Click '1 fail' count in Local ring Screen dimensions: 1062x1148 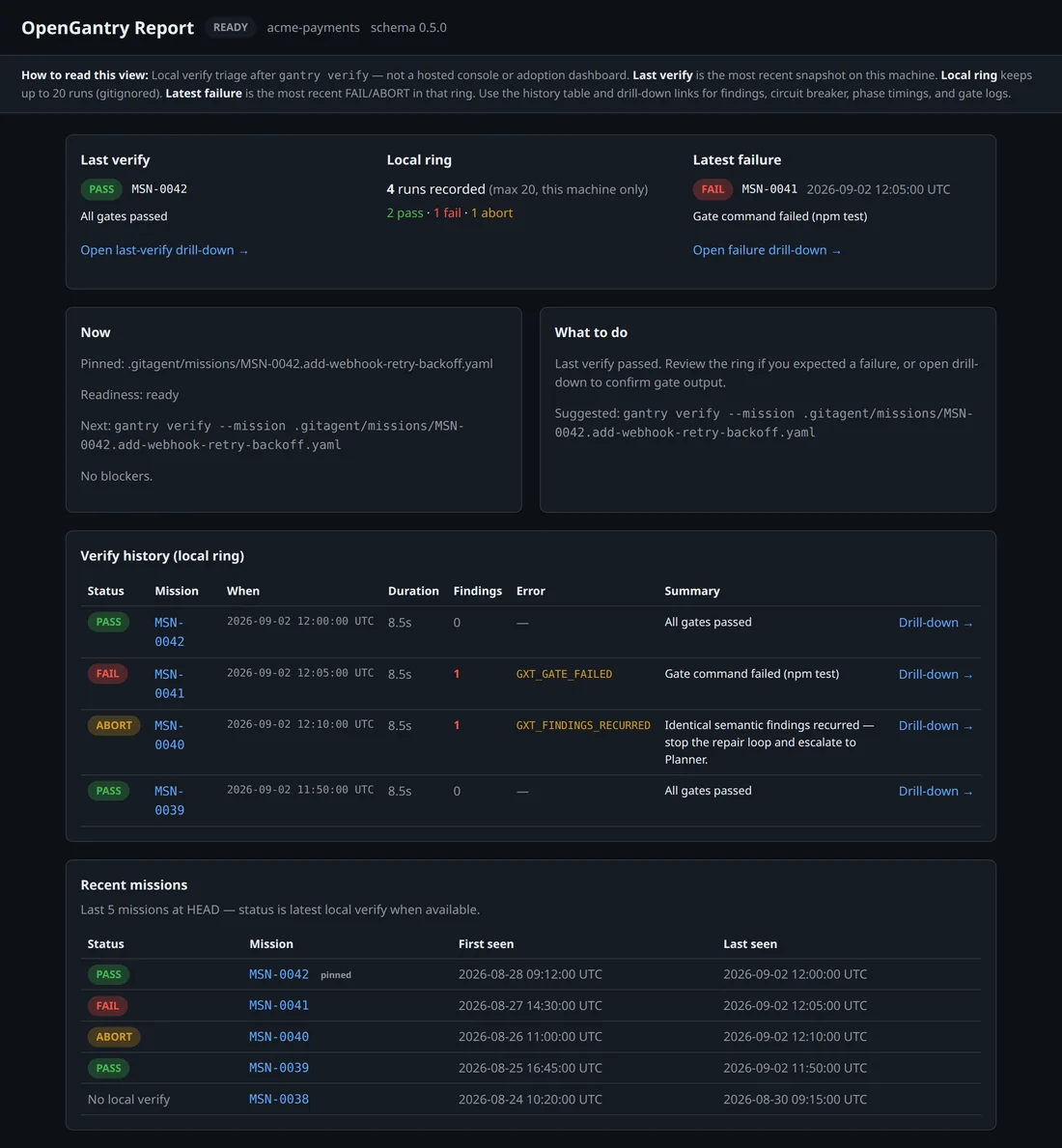(x=447, y=213)
